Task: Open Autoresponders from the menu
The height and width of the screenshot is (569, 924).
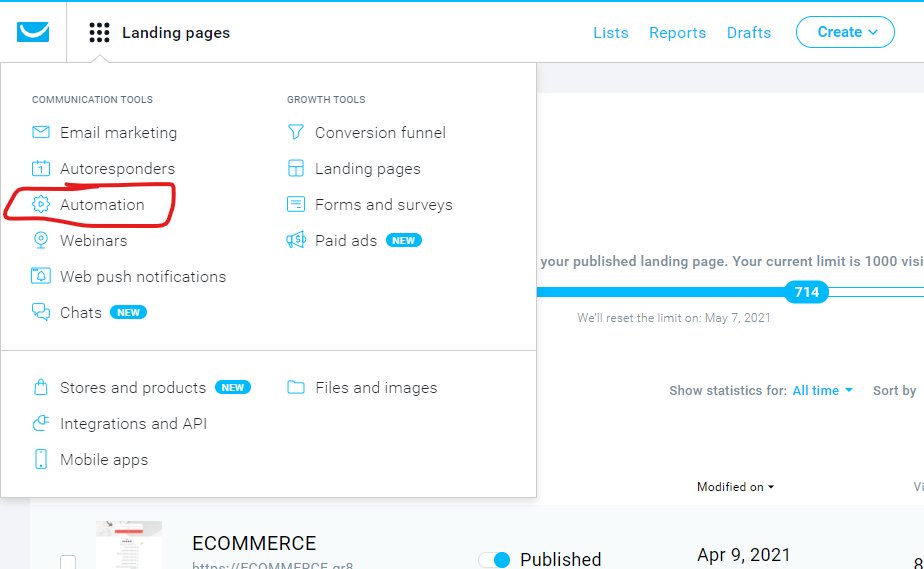Action: [x=117, y=168]
